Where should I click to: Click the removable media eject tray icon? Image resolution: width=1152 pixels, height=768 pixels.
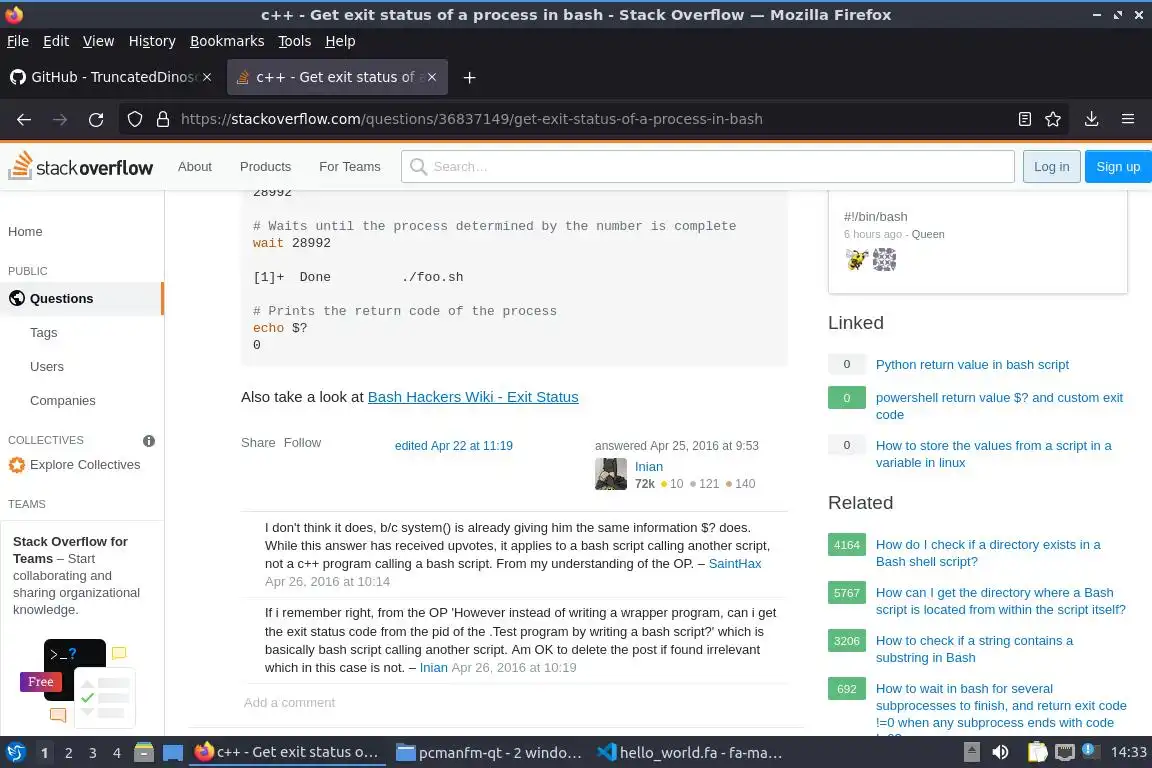972,752
